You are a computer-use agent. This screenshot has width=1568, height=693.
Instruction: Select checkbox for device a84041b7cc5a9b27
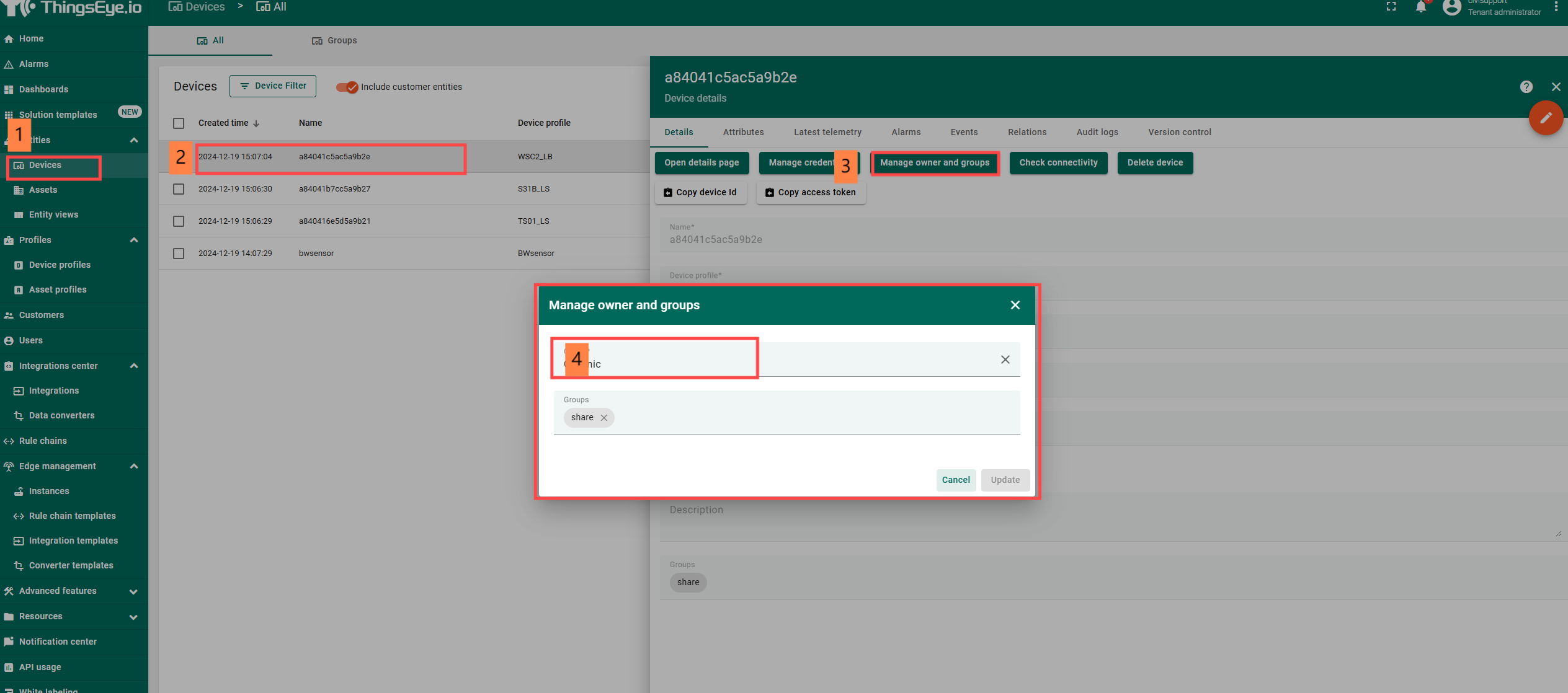[179, 189]
